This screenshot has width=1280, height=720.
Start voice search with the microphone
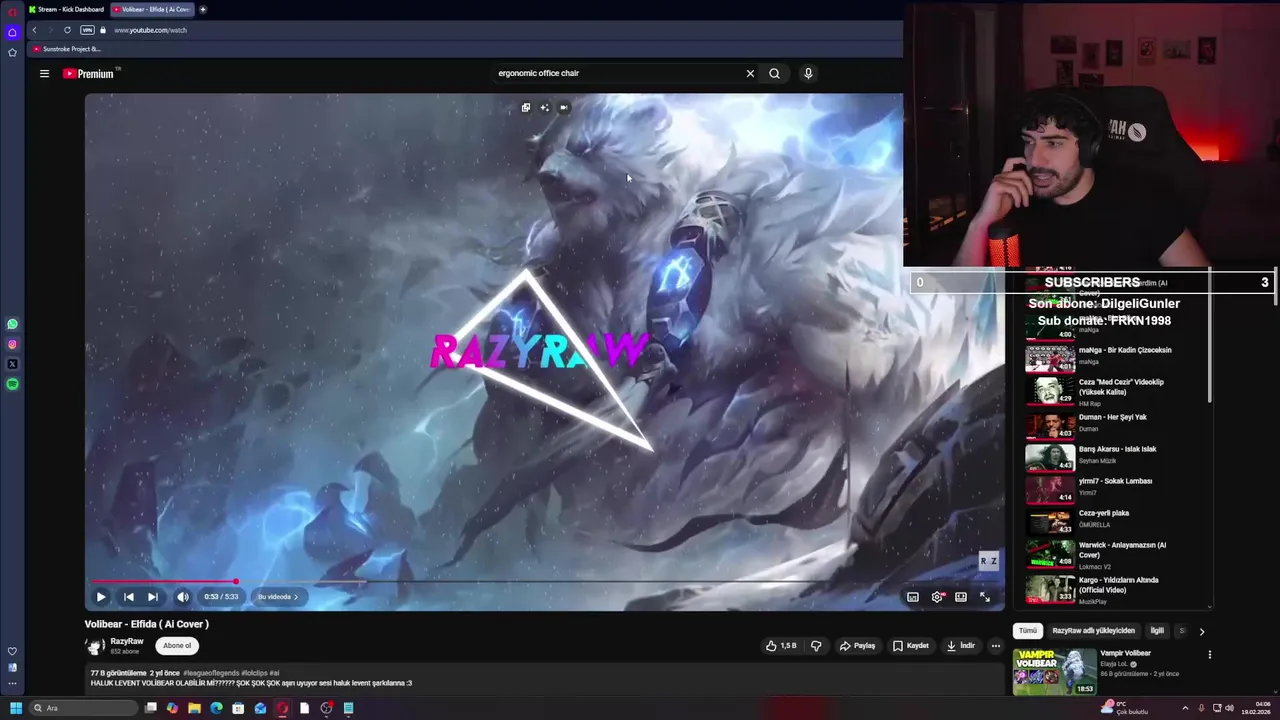[x=808, y=73]
